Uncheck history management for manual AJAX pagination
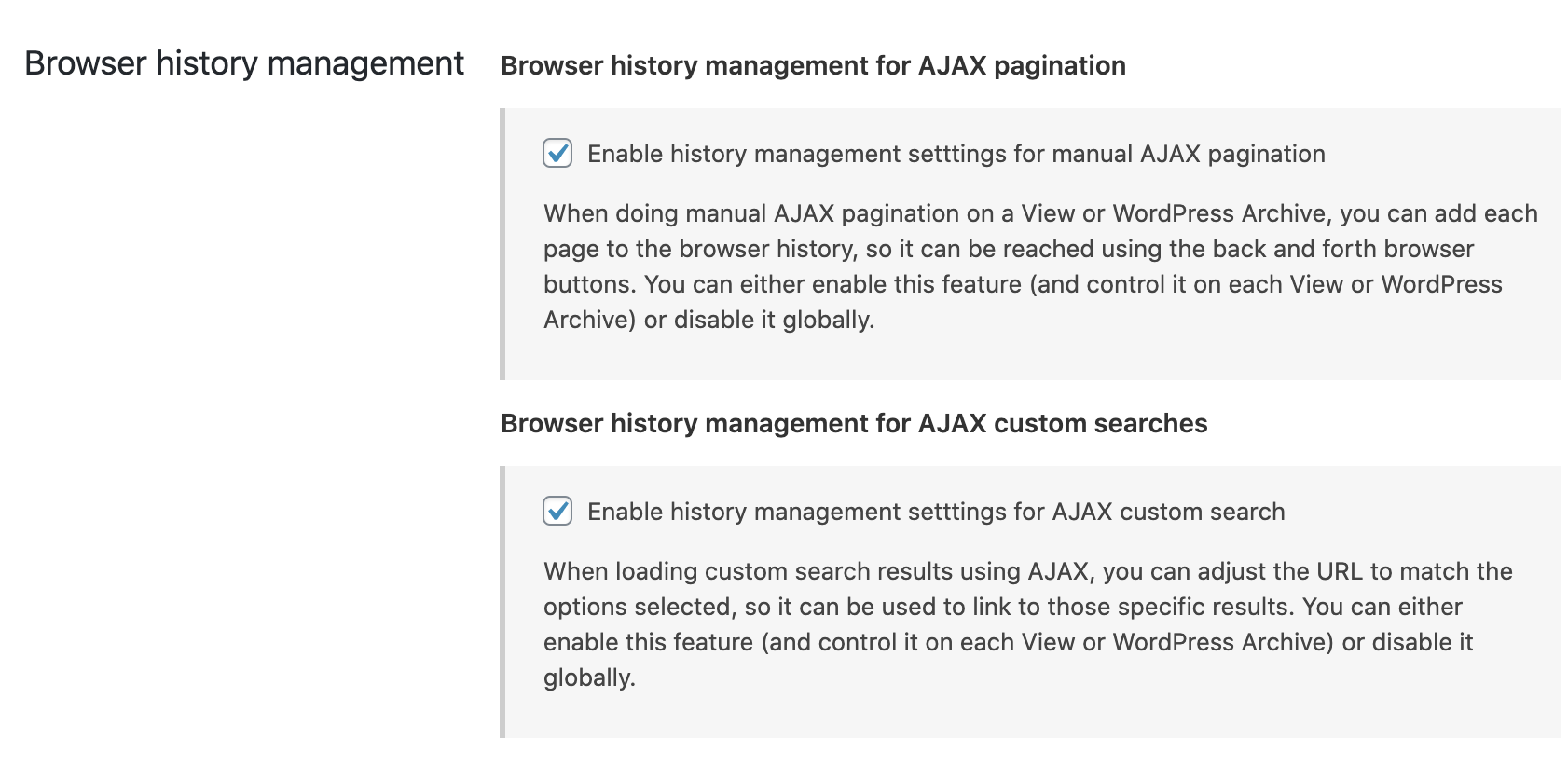 [x=557, y=153]
